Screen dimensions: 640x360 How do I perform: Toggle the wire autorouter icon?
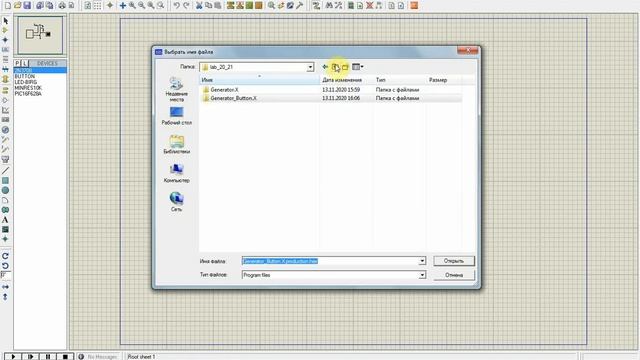click(x=316, y=5)
